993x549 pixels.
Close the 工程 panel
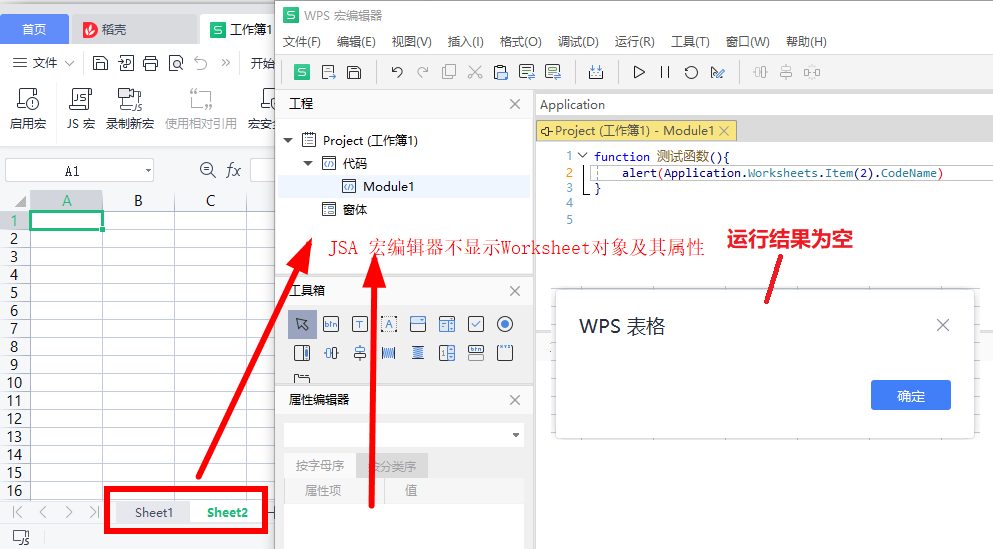515,104
